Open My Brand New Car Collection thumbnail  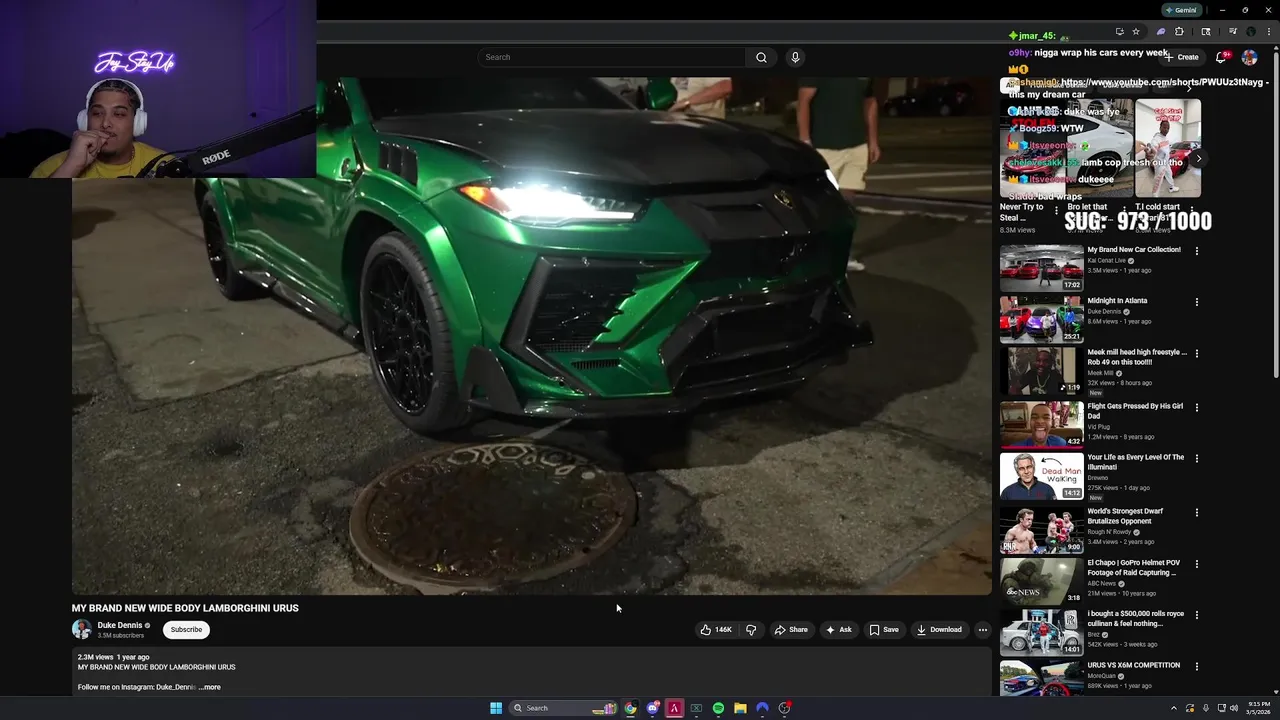click(x=1041, y=268)
